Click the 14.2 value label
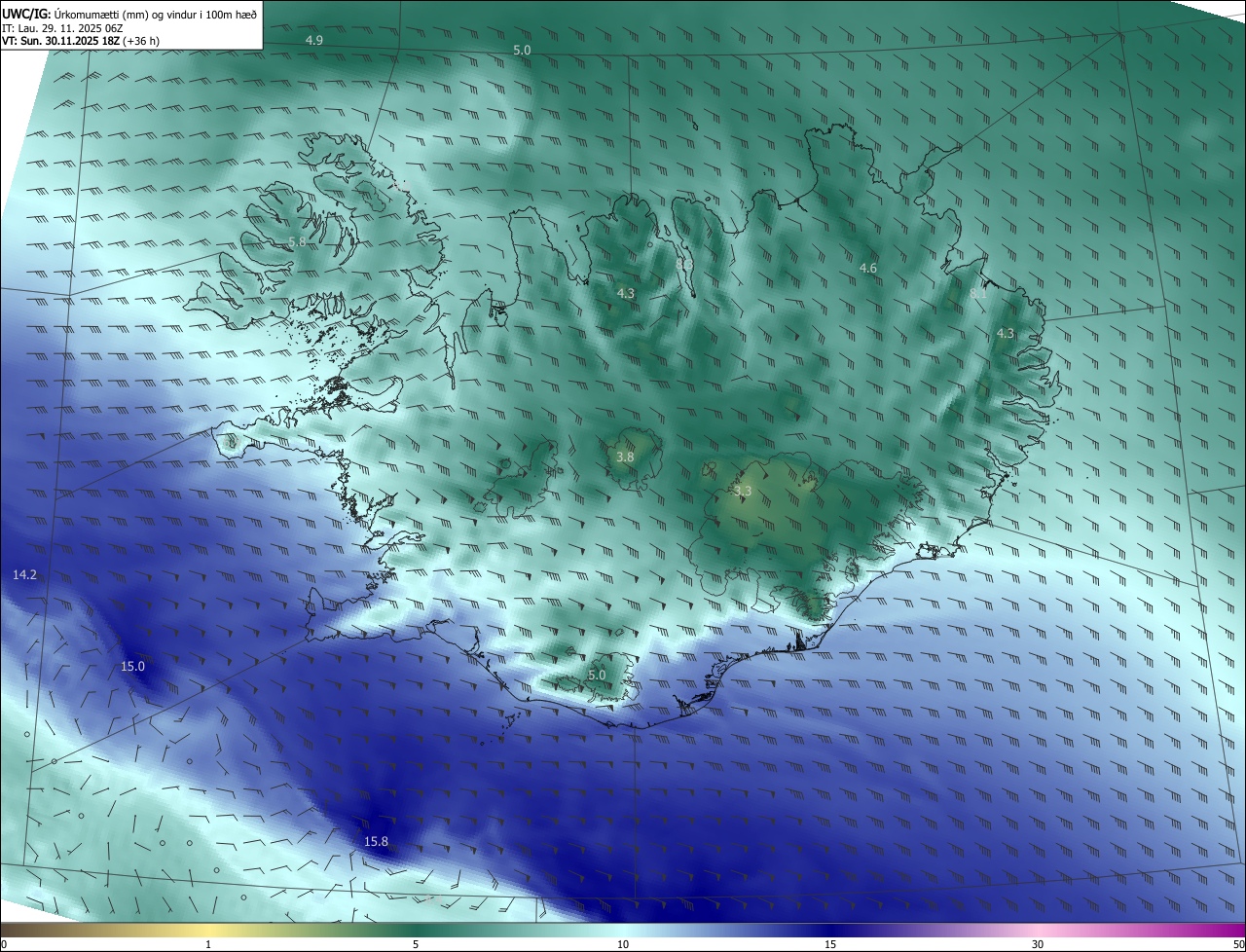Screen dimensions: 1246x952 pos(24,575)
